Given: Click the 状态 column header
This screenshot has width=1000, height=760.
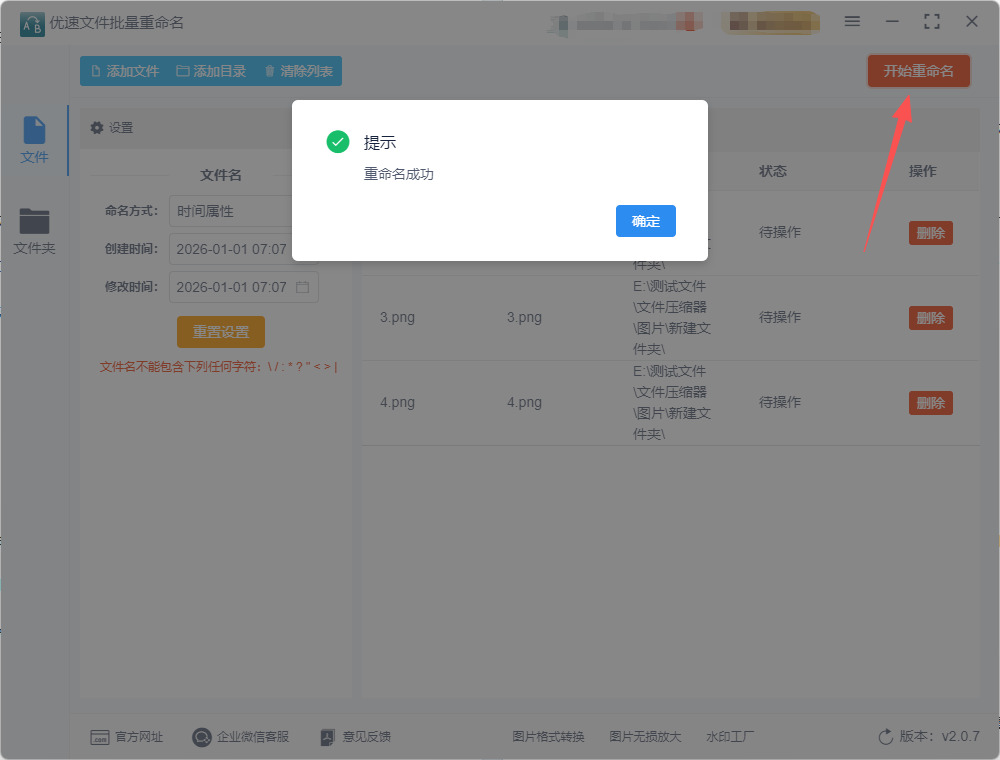Looking at the screenshot, I should (772, 171).
